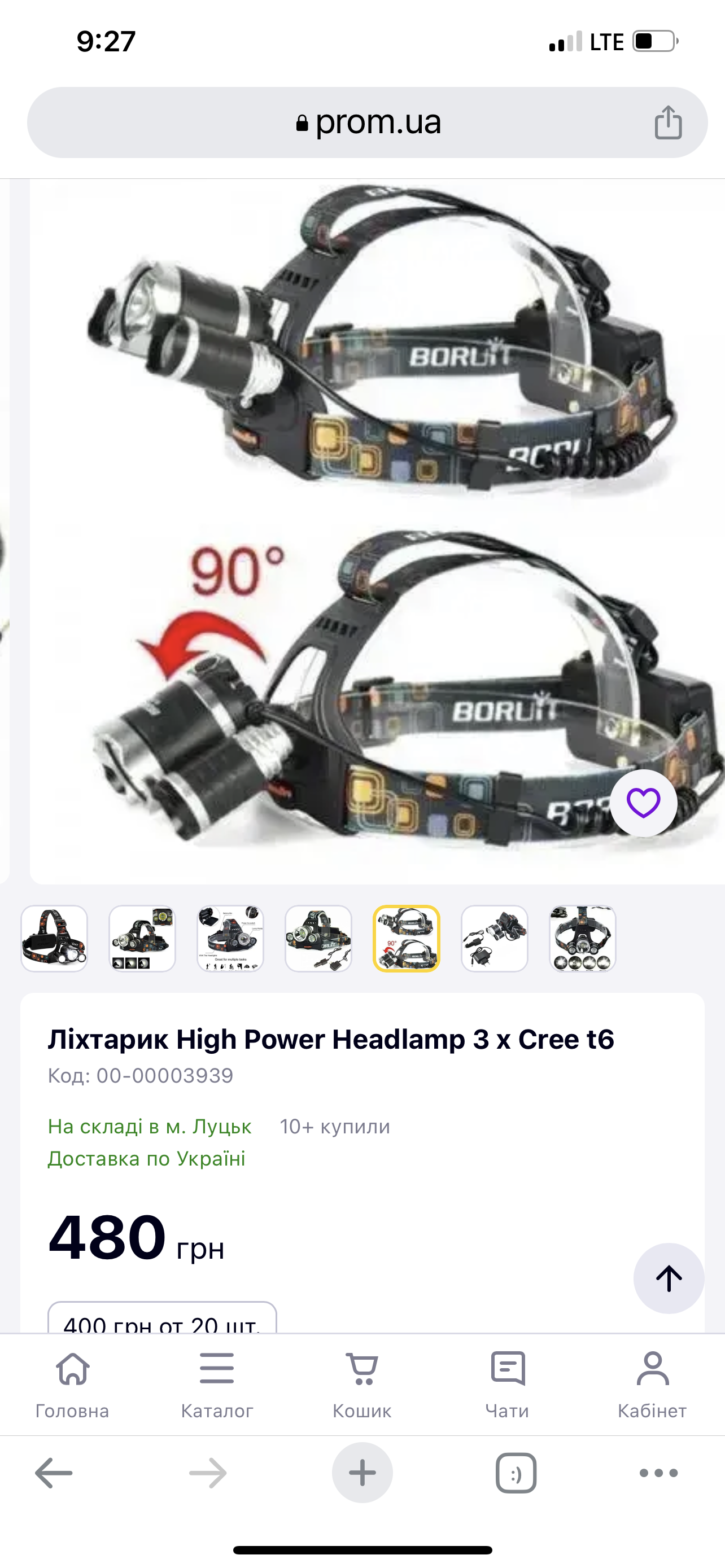Select the last thumbnail with four lamps

click(x=583, y=939)
